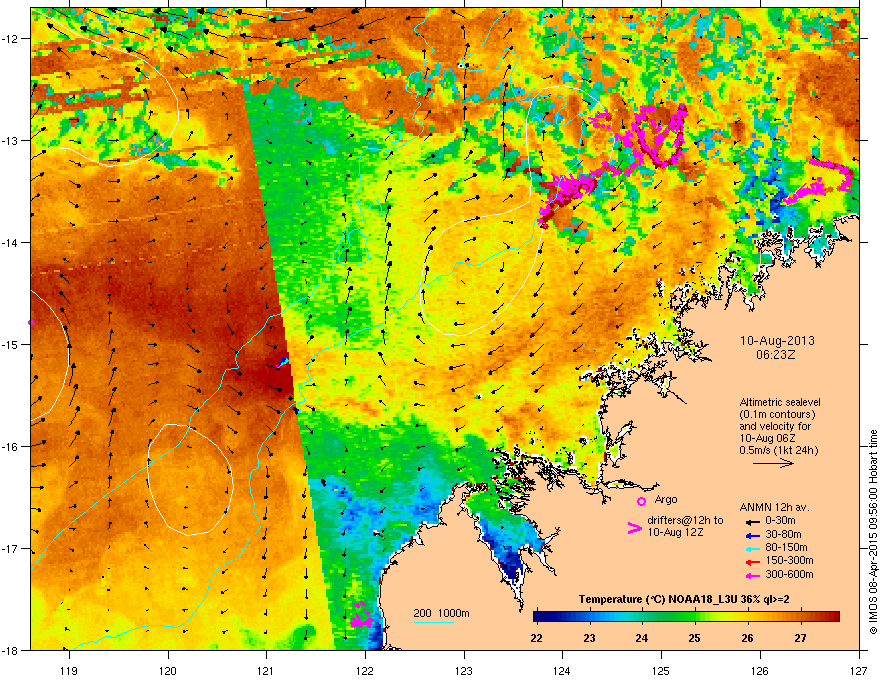Click the blue-cyan mooring arrow near 121E 15S
The width and height of the screenshot is (880, 680).
point(282,363)
